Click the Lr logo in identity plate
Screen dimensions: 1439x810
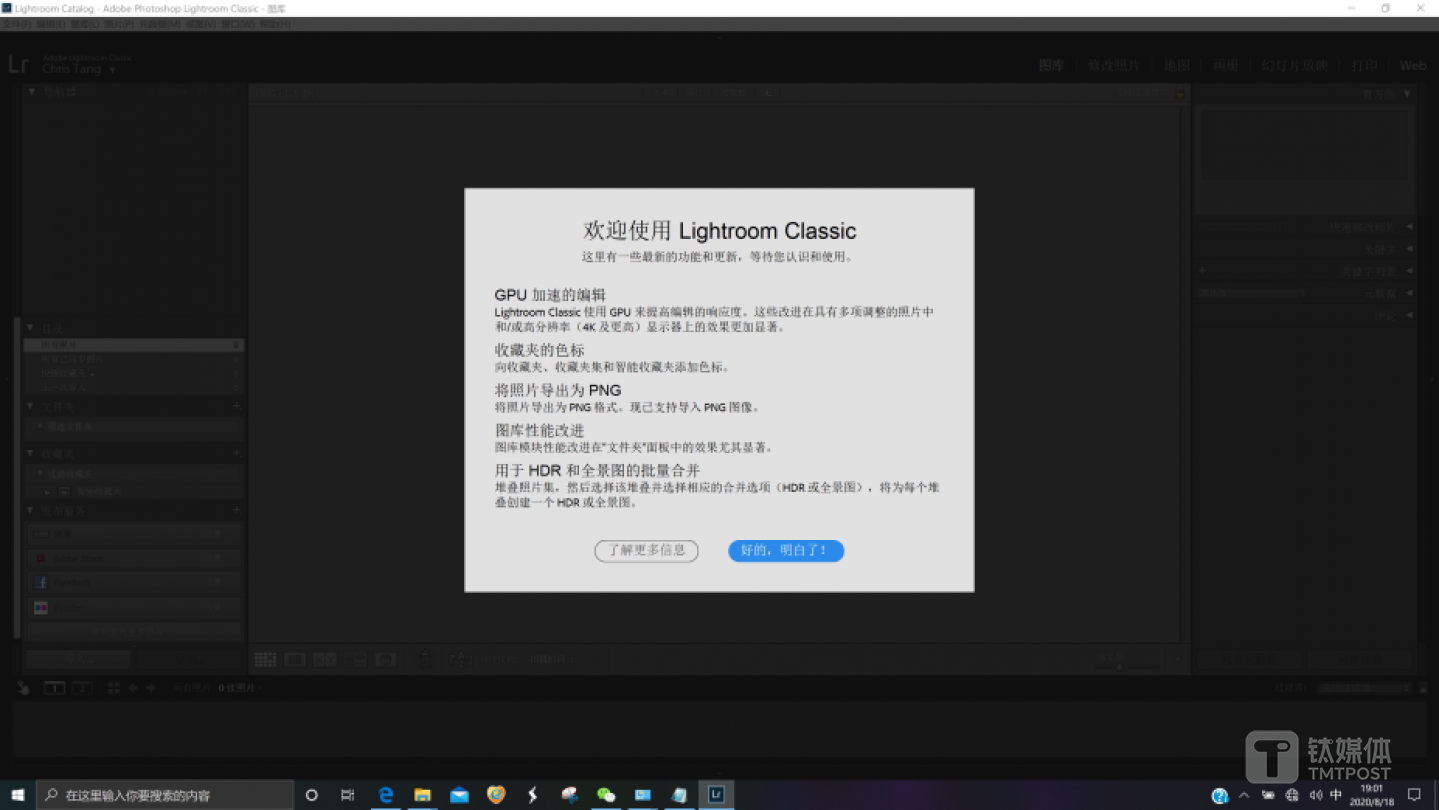(x=18, y=65)
